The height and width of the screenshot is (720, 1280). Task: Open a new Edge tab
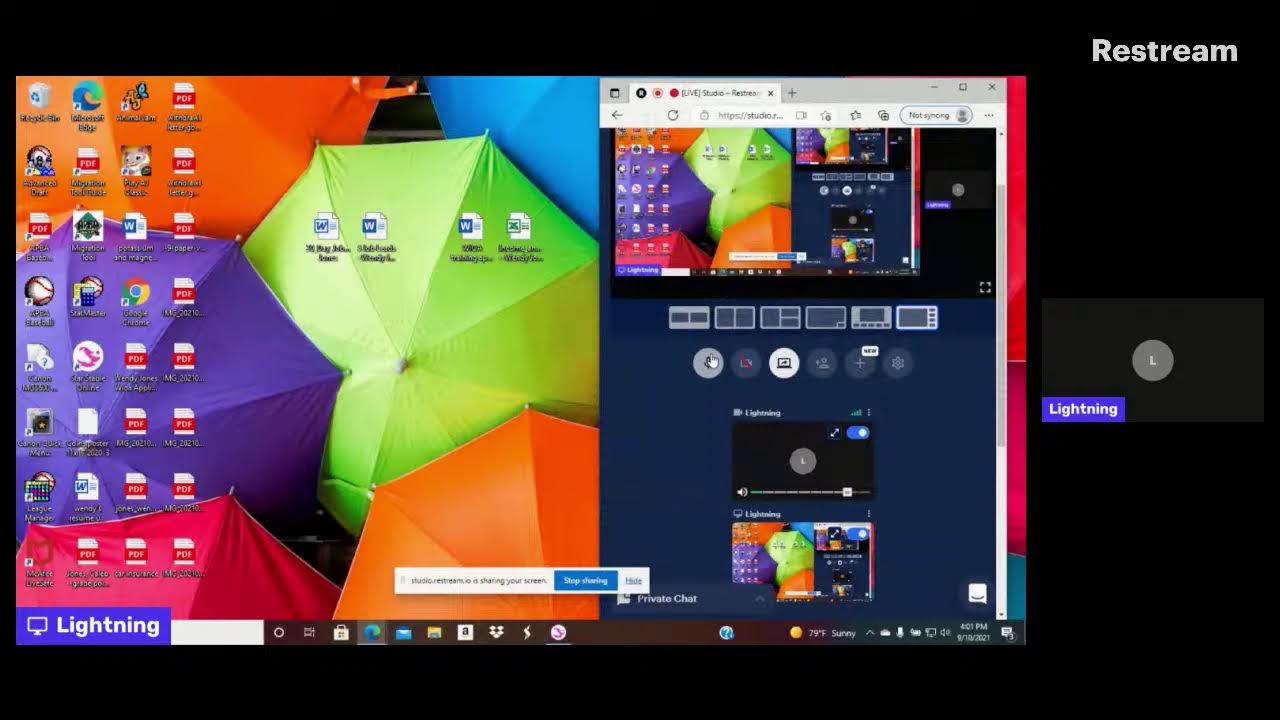click(792, 93)
